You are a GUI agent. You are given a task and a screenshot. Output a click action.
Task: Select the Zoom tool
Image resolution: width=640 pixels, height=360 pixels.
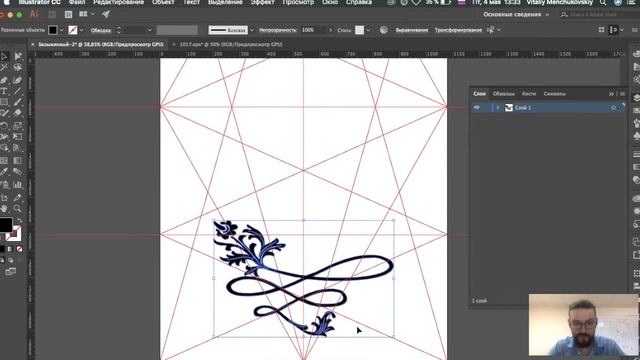tap(18, 209)
